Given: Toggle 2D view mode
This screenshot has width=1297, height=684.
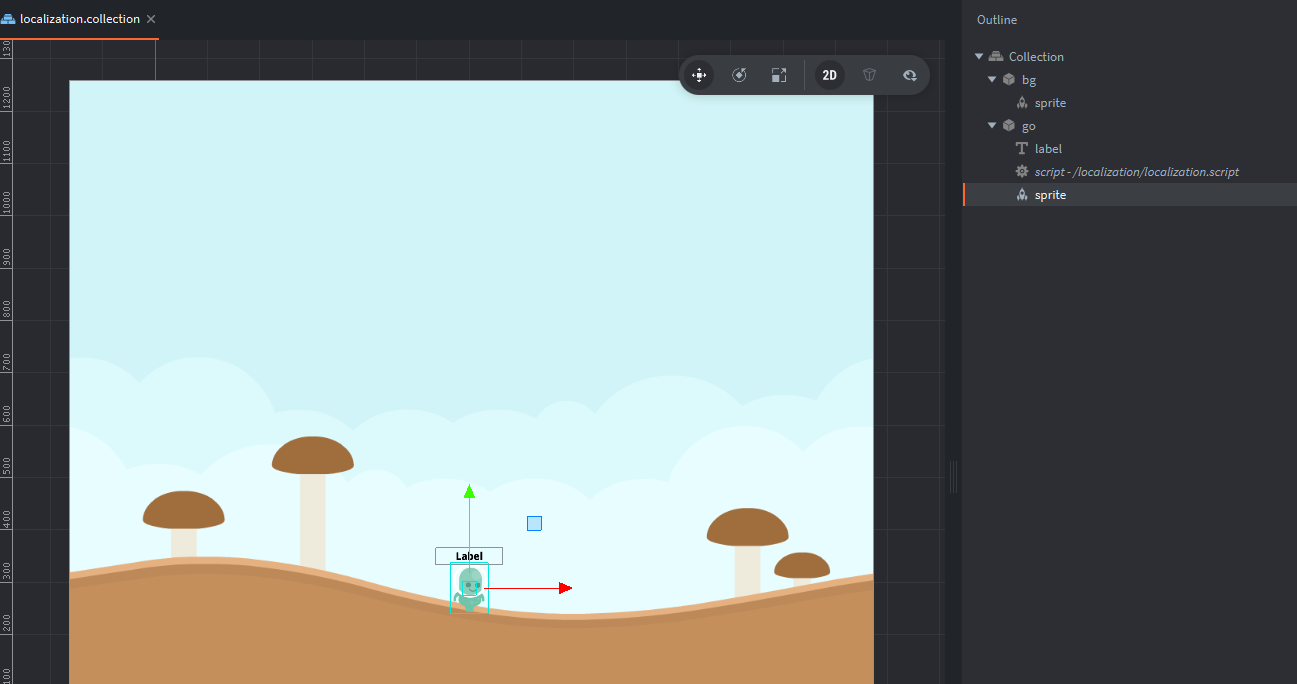Looking at the screenshot, I should (829, 75).
